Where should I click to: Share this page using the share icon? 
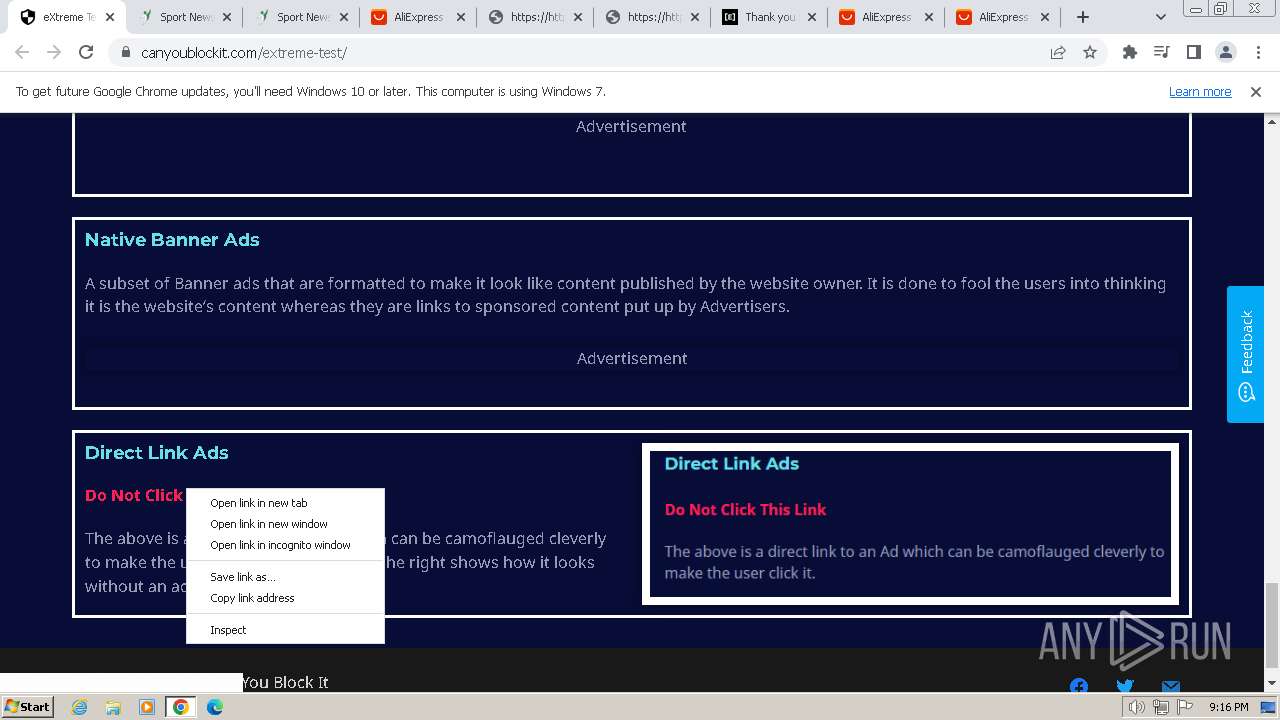pos(1058,53)
